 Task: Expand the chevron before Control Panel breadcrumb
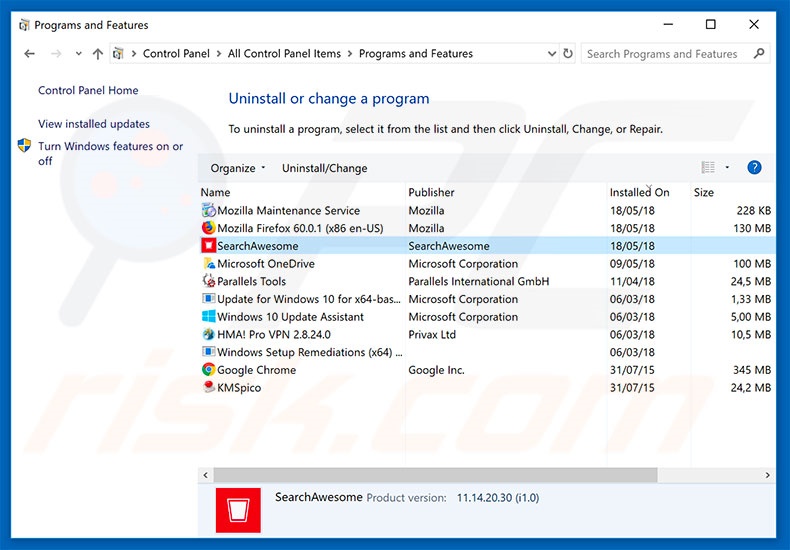pos(134,53)
